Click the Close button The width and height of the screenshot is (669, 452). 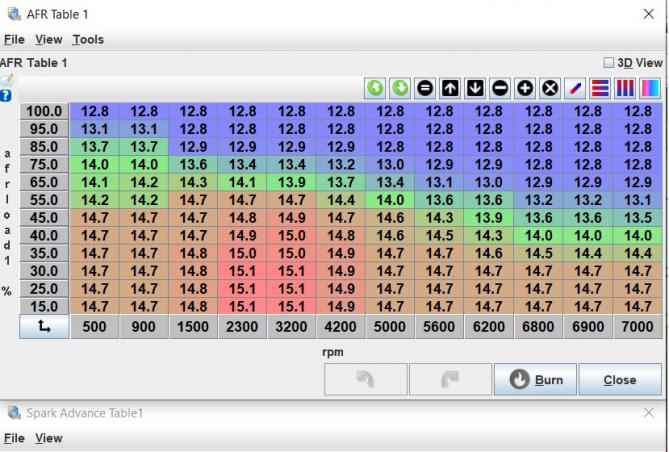619,380
